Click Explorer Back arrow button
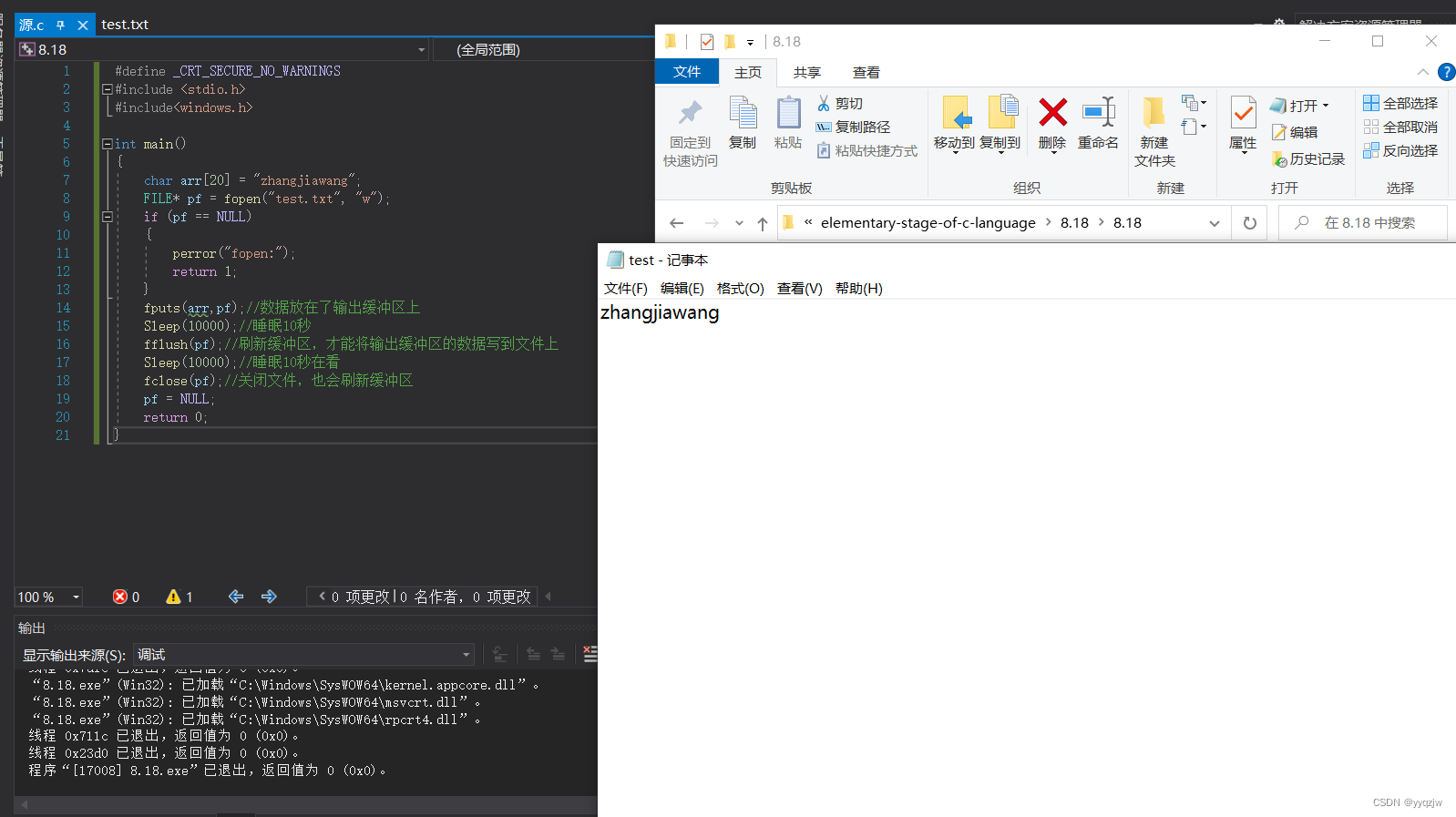 676,223
